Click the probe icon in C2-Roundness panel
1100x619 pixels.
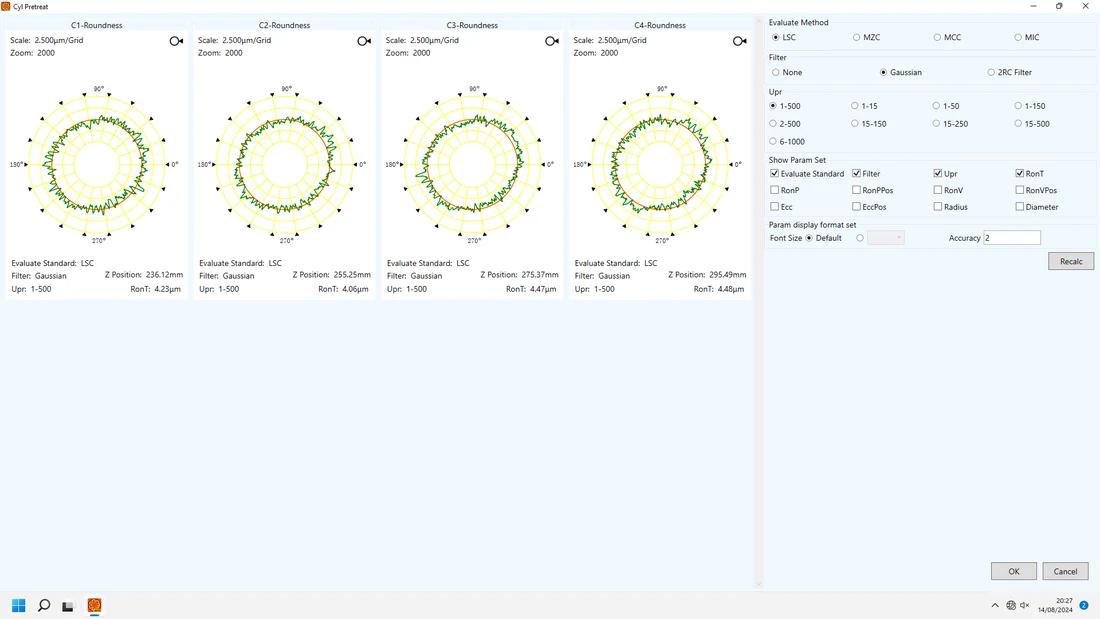point(364,41)
